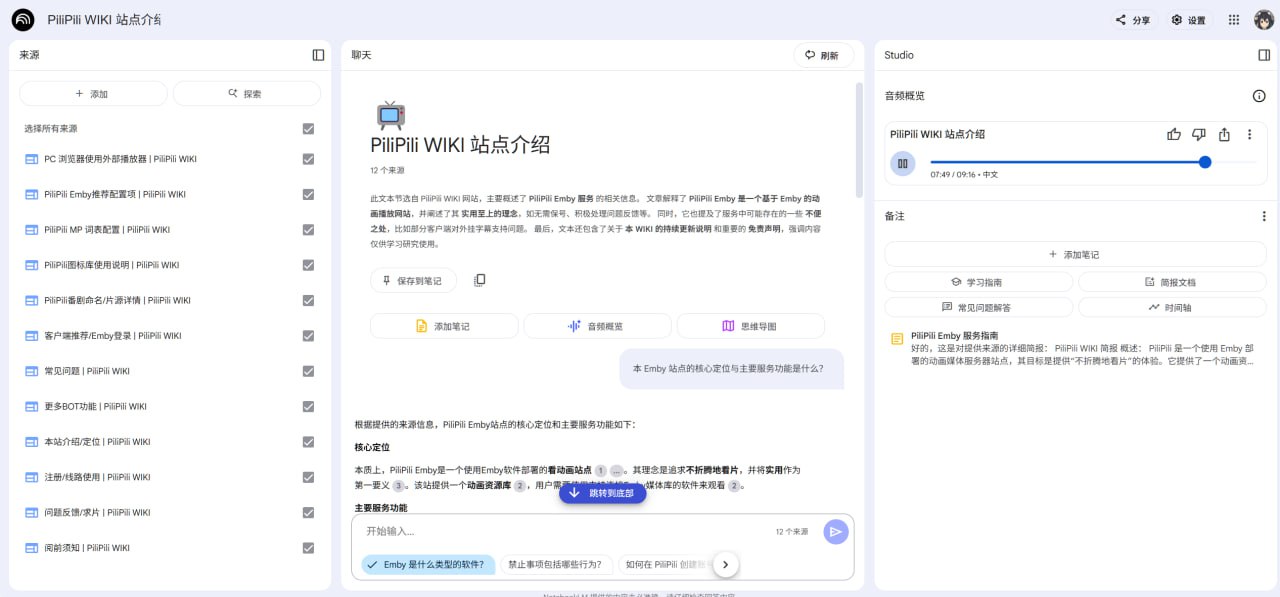
Task: Open 设置 settings menu
Action: 1190,20
